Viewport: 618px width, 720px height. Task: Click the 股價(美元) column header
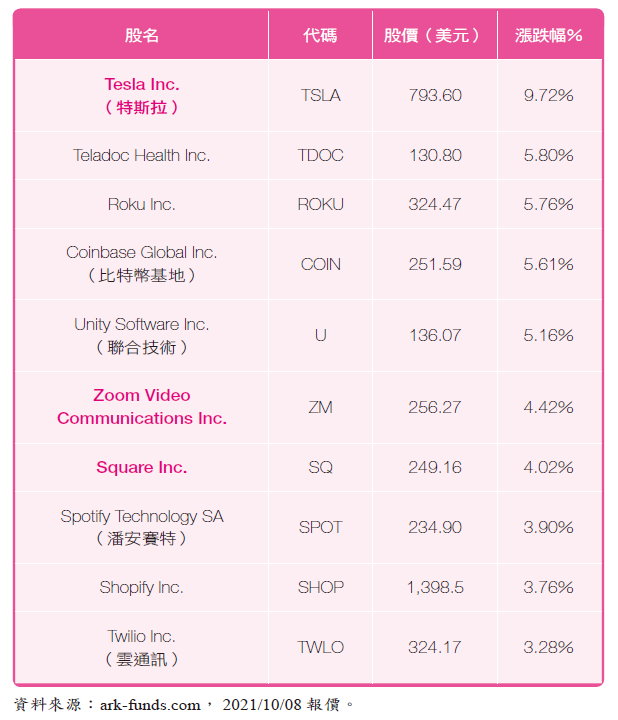(434, 35)
